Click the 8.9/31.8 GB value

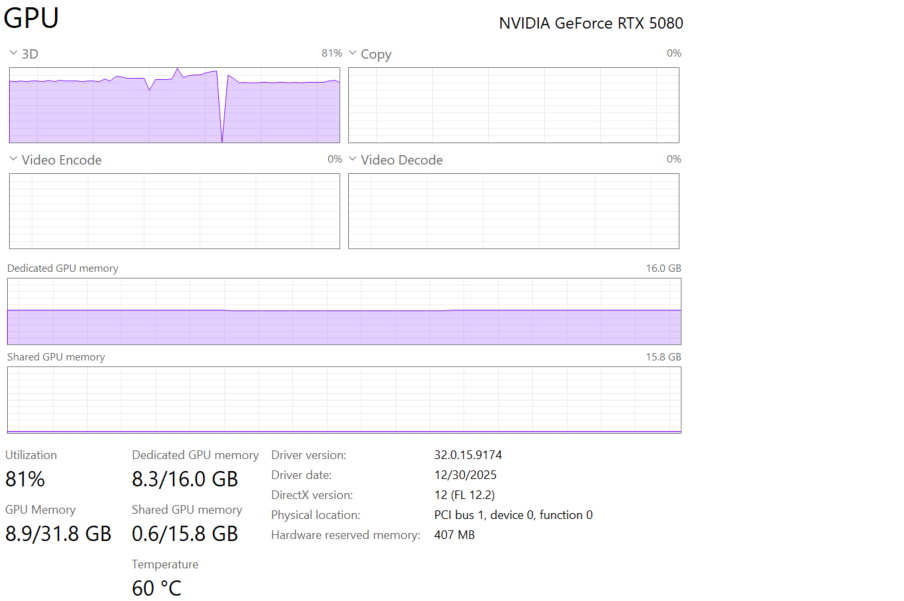click(x=58, y=534)
